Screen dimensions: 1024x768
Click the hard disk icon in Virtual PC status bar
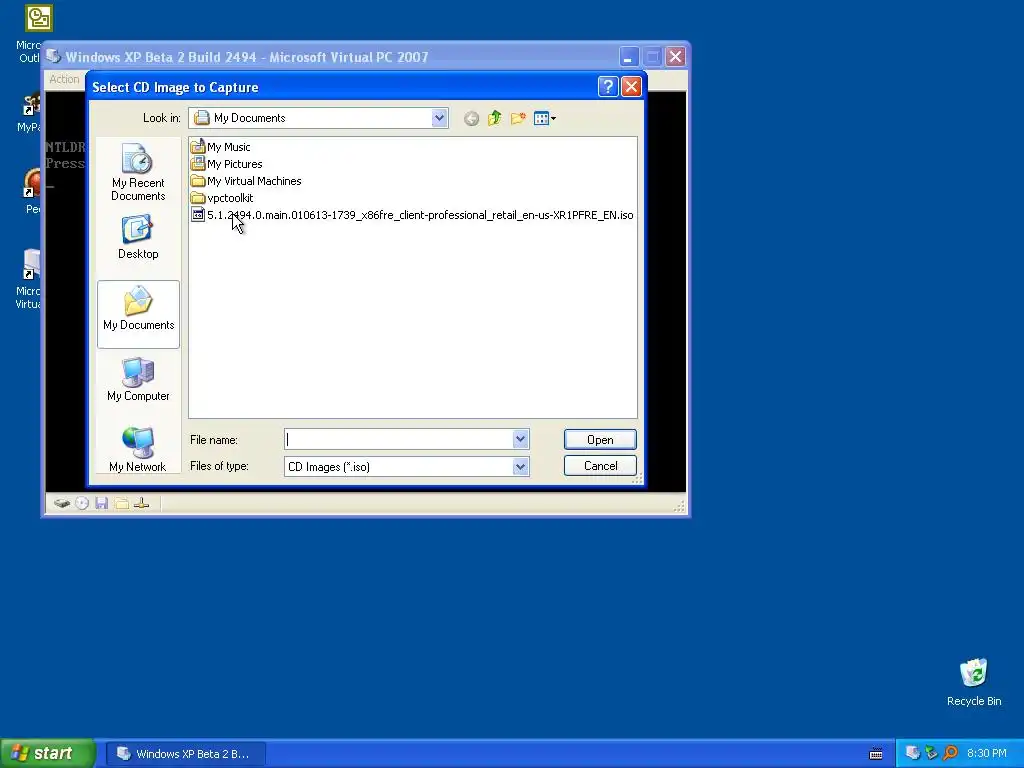(62, 503)
